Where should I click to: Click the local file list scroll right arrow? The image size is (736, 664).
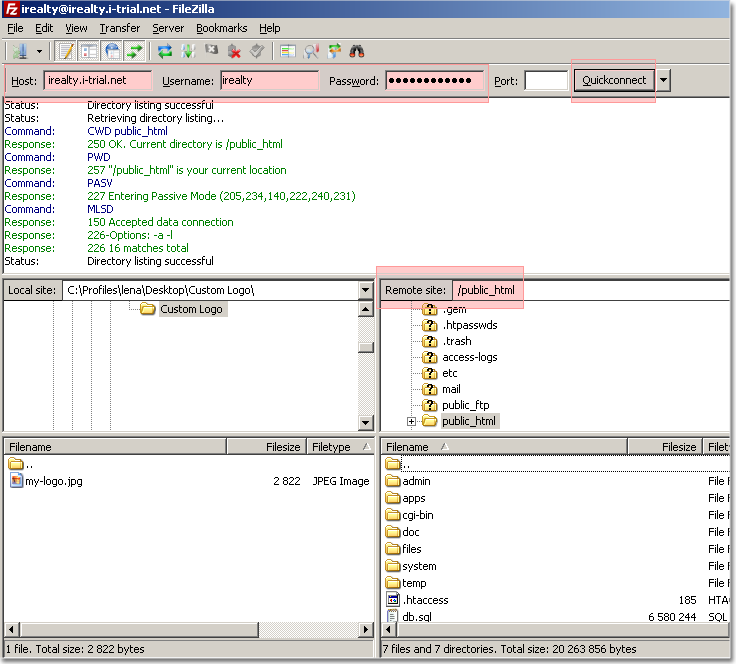[x=366, y=629]
